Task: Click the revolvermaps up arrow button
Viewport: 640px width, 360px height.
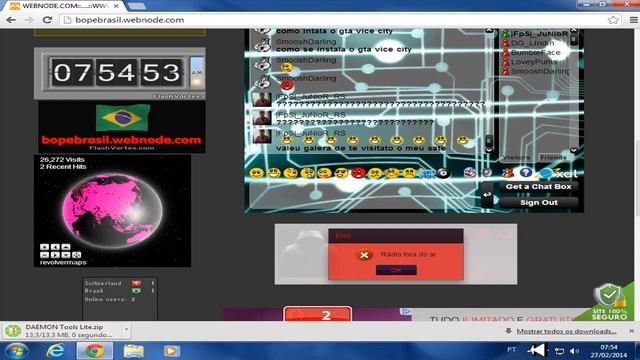Action: click(x=66, y=247)
